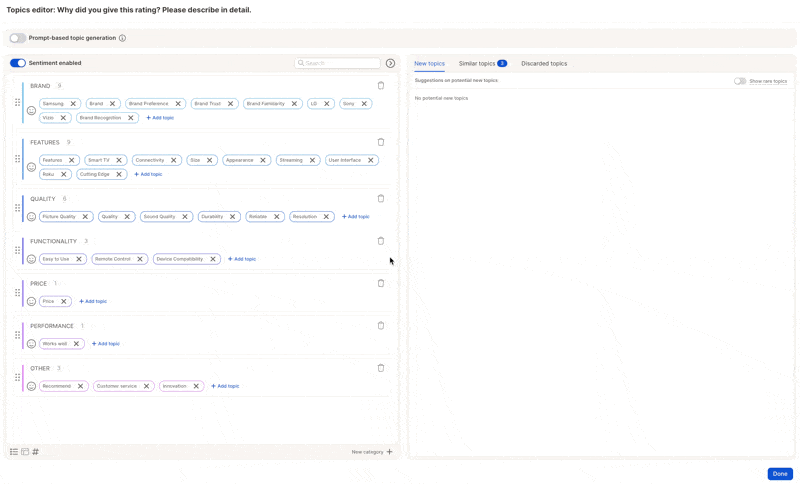
Task: Open sentiment smiley for BRAND category
Action: (31, 111)
